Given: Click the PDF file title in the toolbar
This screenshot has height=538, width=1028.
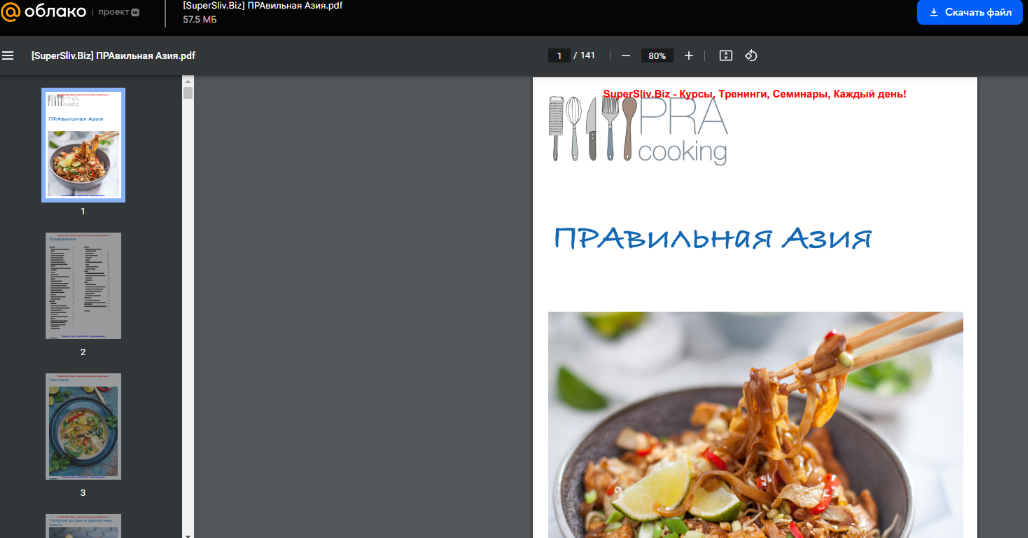Looking at the screenshot, I should click(x=113, y=56).
